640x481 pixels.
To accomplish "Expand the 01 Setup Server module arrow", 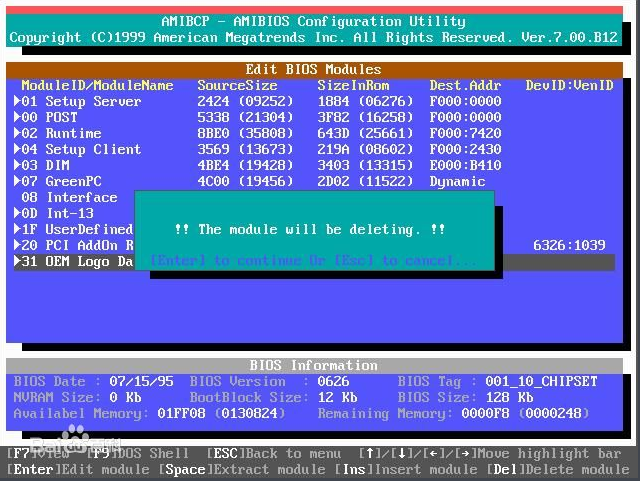I will 17,101.
